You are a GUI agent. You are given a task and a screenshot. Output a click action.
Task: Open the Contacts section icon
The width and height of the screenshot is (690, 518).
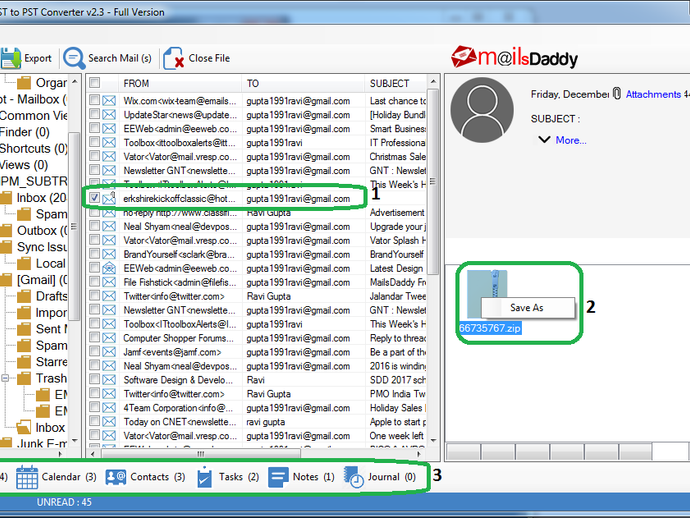[116, 477]
